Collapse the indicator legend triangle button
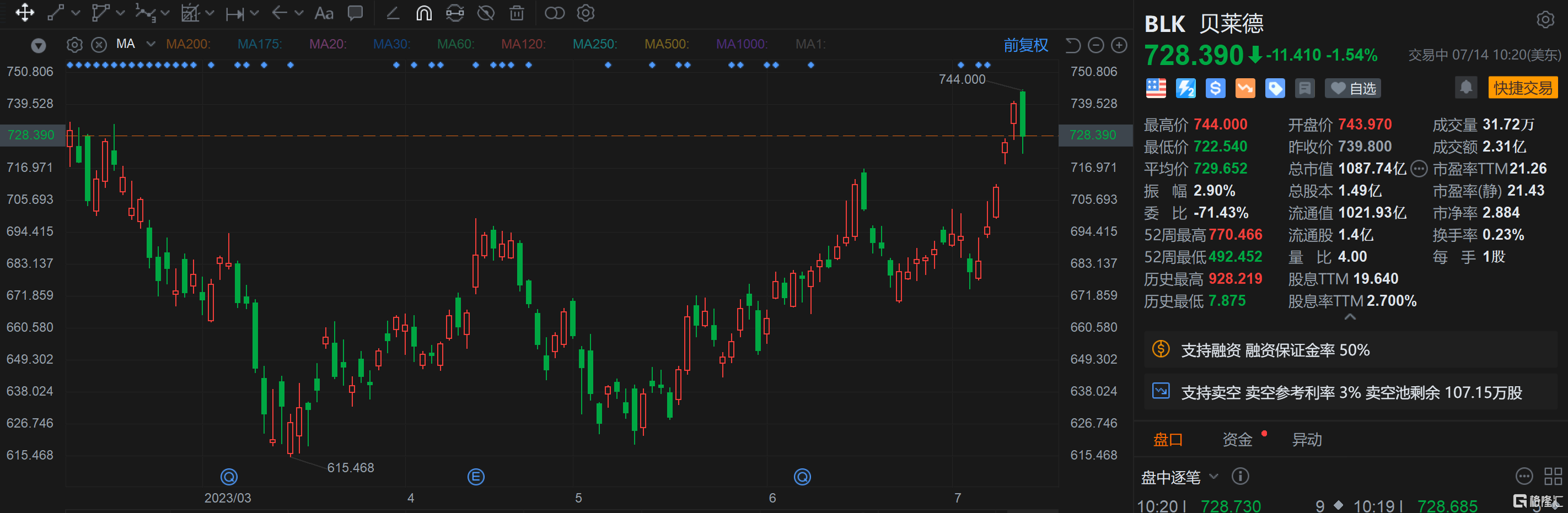Viewport: 1568px width, 513px height. [39, 45]
